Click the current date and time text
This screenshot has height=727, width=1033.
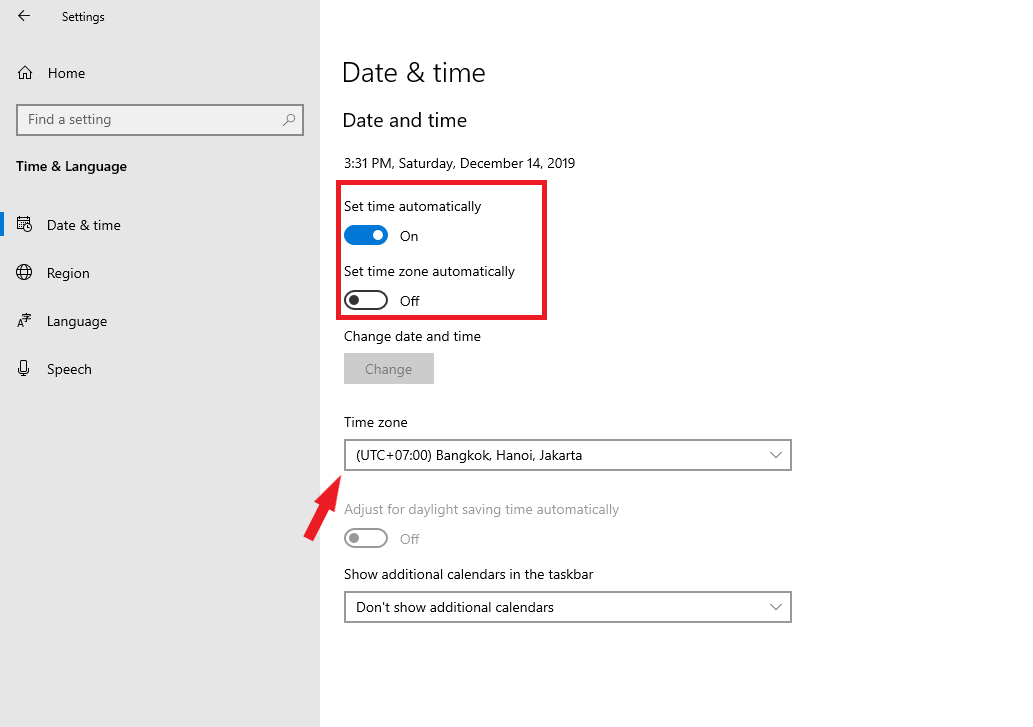tap(459, 163)
